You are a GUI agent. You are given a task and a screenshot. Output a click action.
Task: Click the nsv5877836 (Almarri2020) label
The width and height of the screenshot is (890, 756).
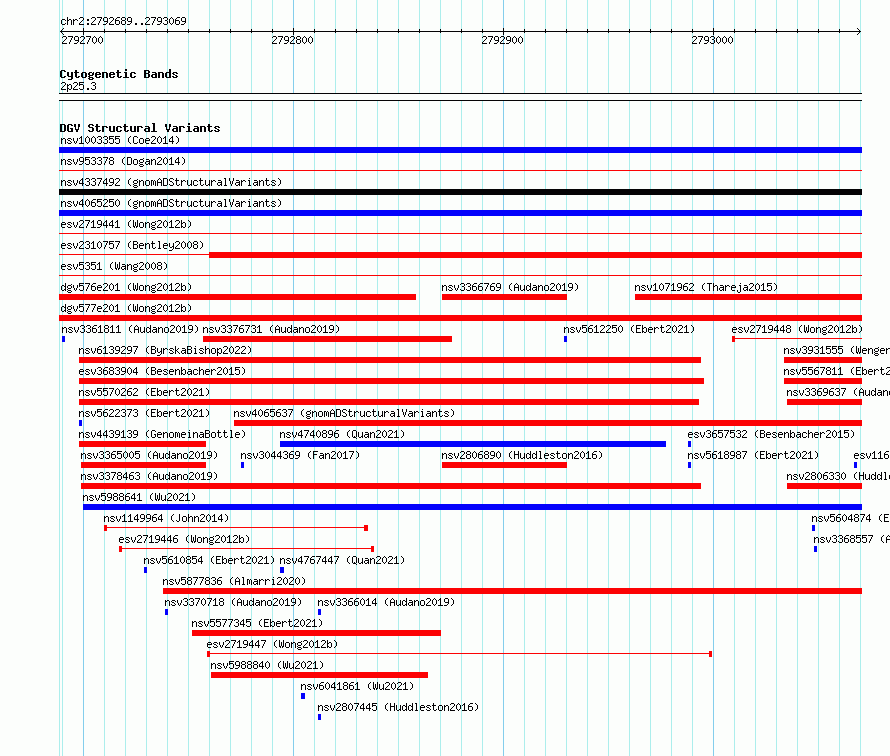[x=234, y=581]
